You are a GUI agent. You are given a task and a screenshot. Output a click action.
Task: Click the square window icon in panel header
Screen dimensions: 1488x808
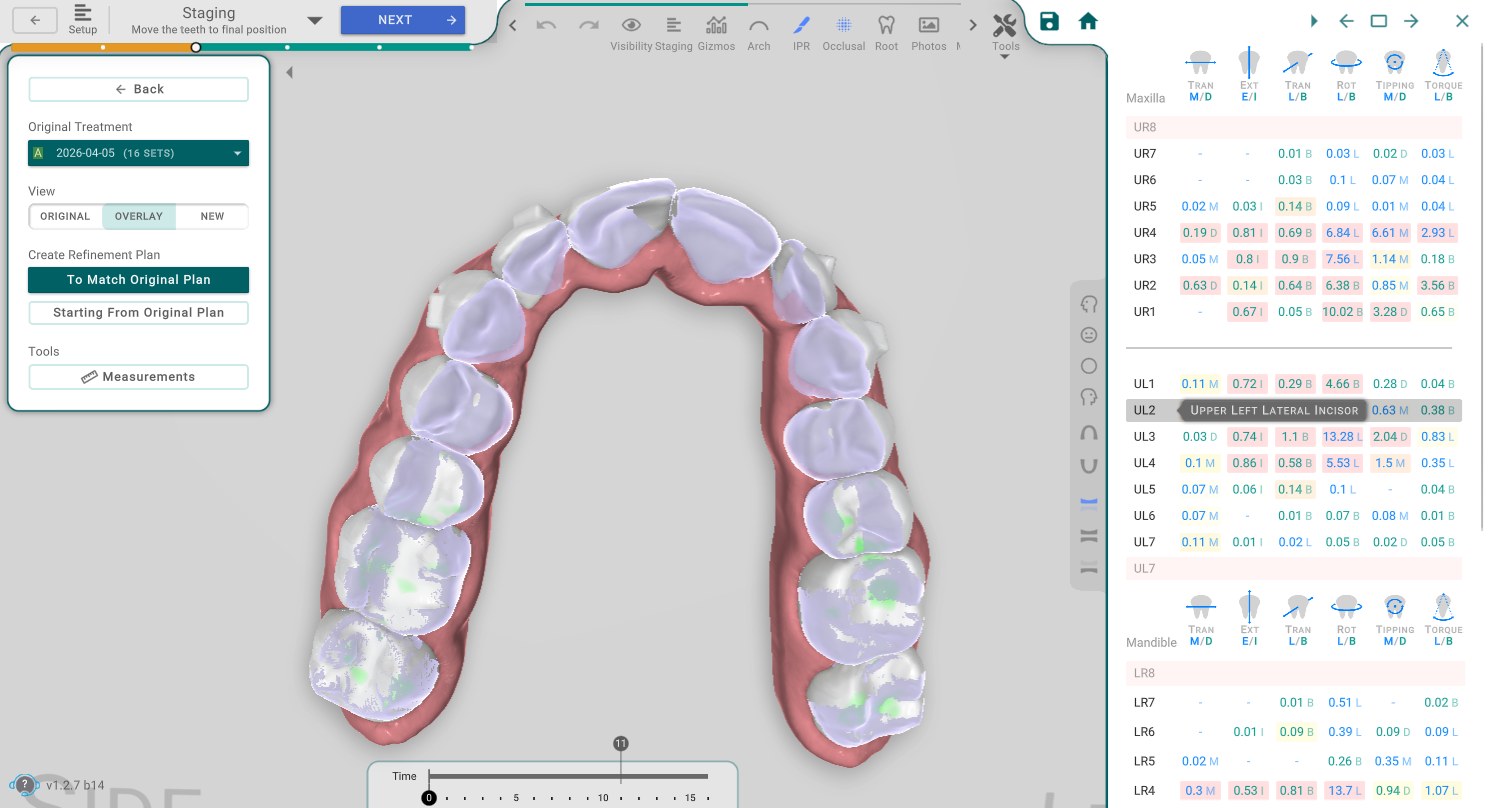[1379, 21]
